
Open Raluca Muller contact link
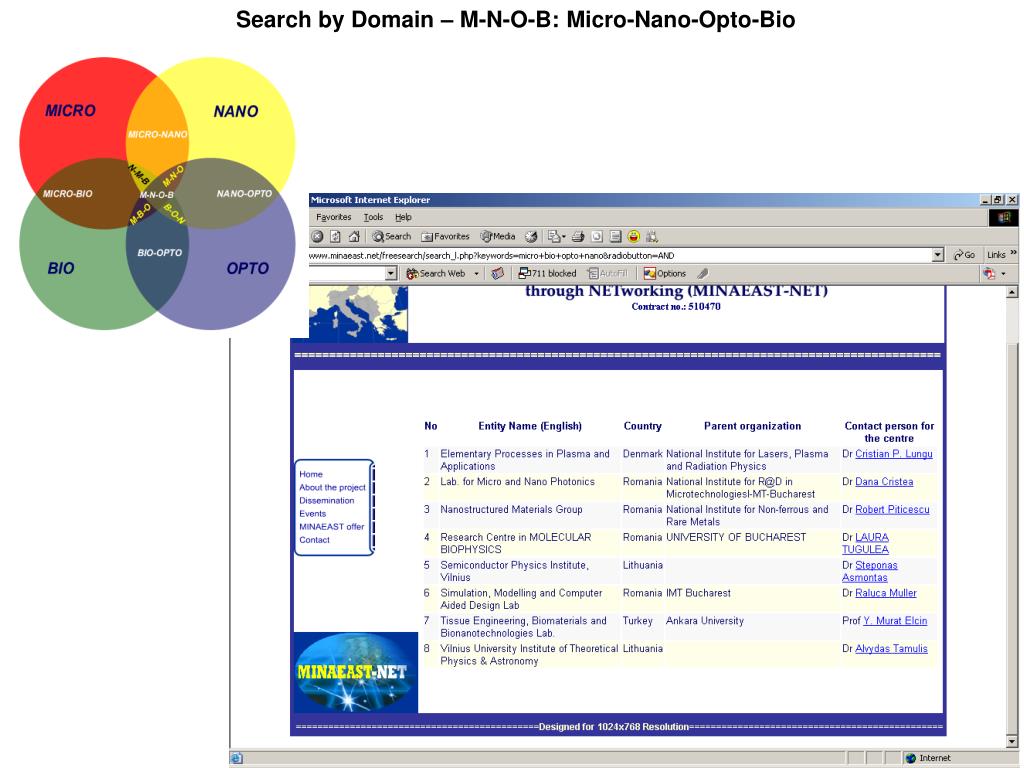click(886, 593)
